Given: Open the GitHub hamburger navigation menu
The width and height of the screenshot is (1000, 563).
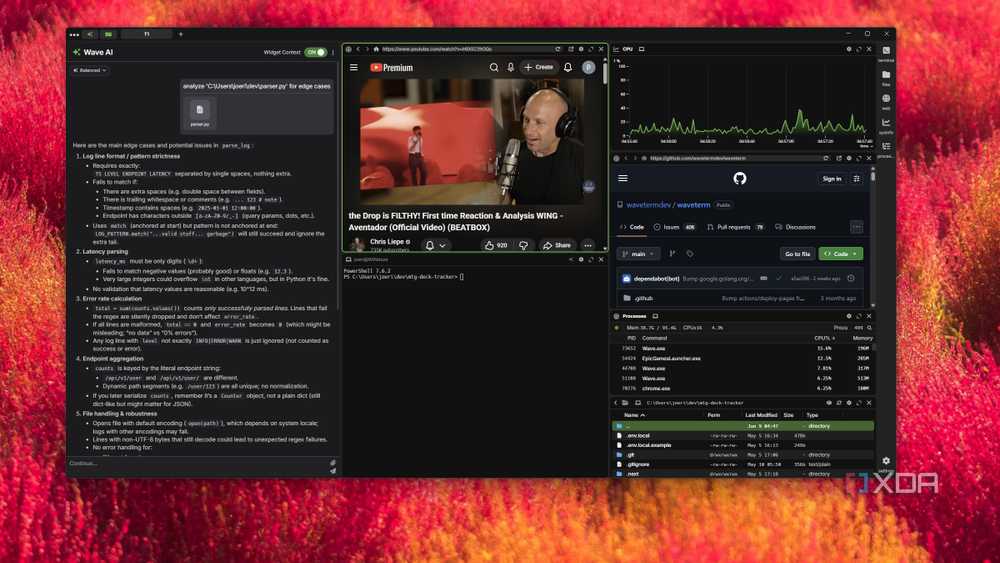Looking at the screenshot, I should (623, 179).
